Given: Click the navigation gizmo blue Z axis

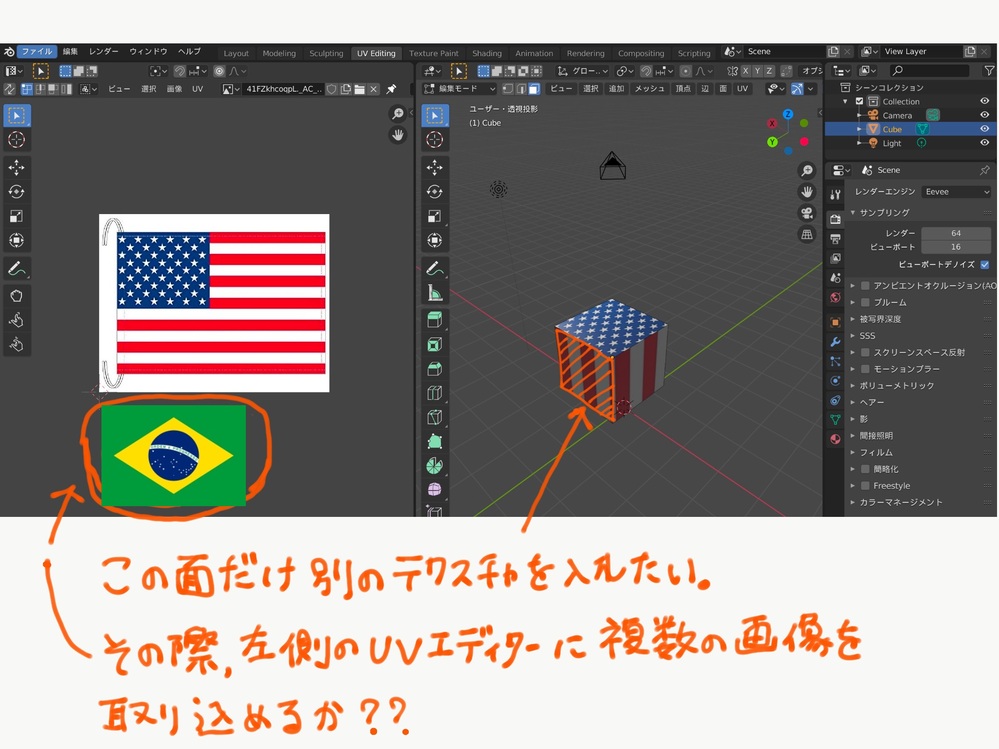Looking at the screenshot, I should 788,115.
